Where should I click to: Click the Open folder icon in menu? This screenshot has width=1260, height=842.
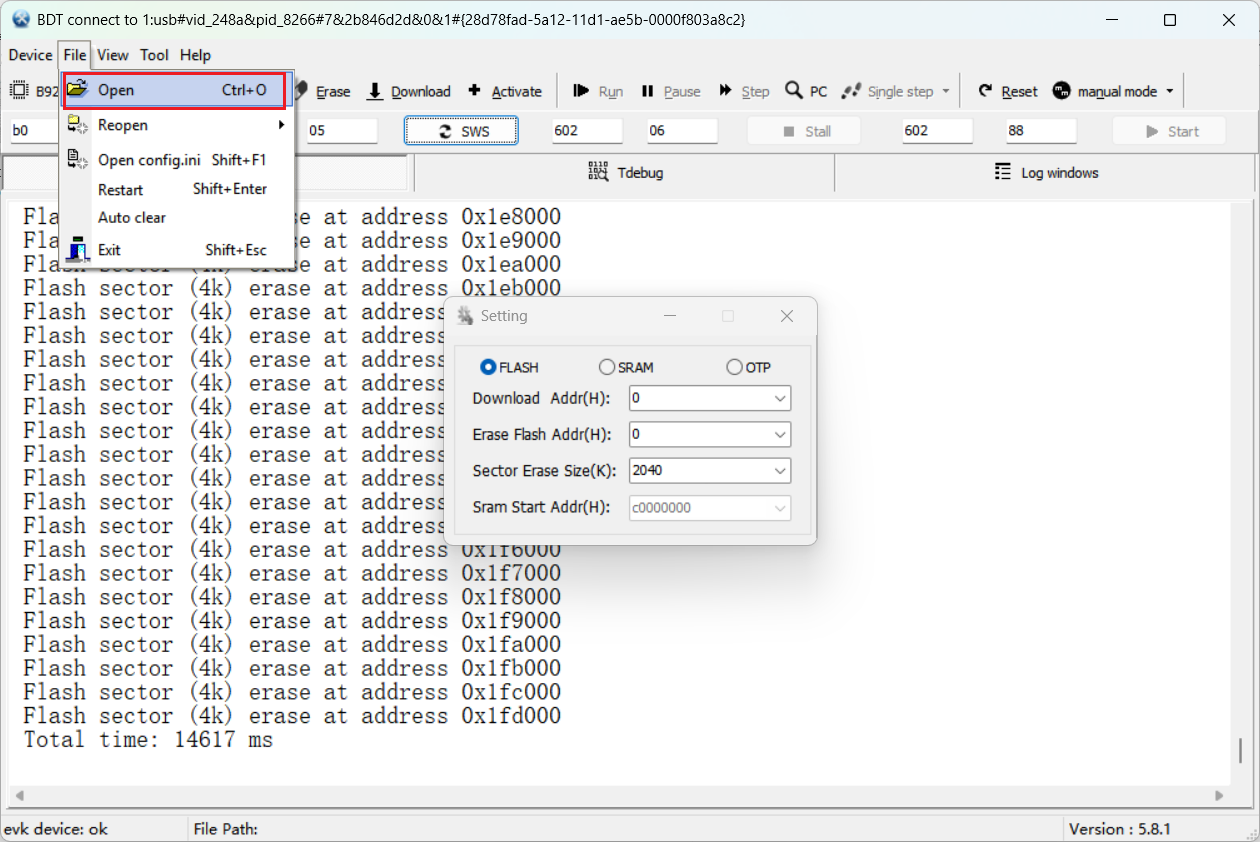pyautogui.click(x=78, y=90)
